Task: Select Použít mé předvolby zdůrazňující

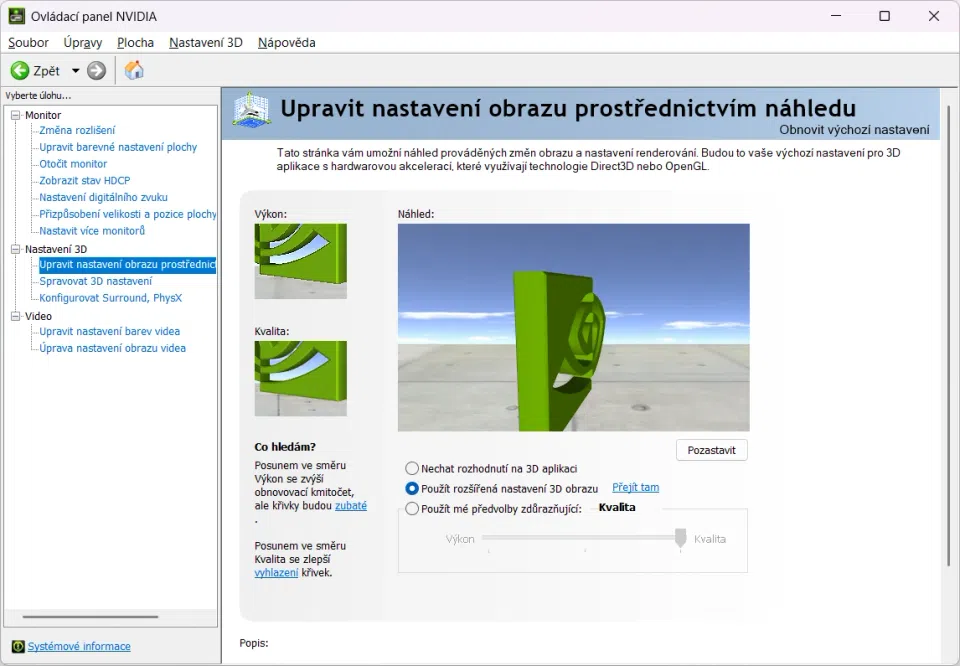Action: point(412,509)
